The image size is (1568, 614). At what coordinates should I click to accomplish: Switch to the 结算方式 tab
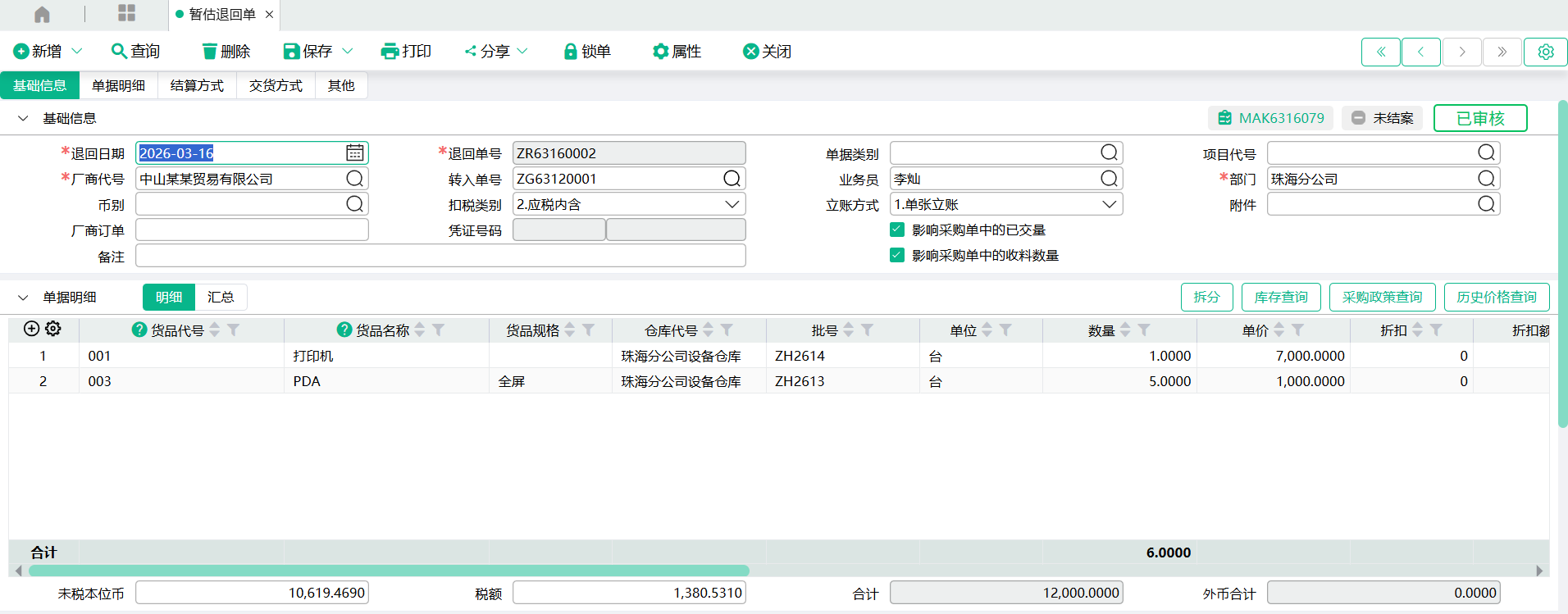point(197,85)
